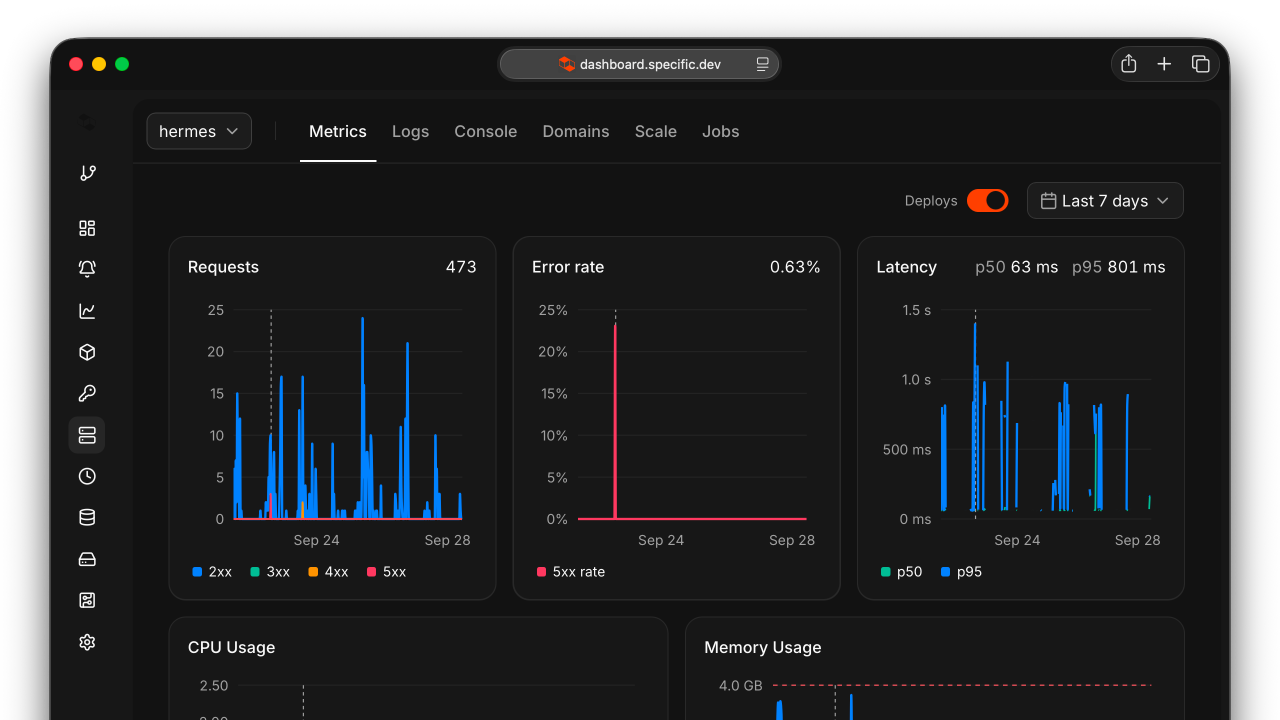This screenshot has width=1280, height=720.
Task: Click the p50 legend swatch under Latency chart
Action: 885,572
